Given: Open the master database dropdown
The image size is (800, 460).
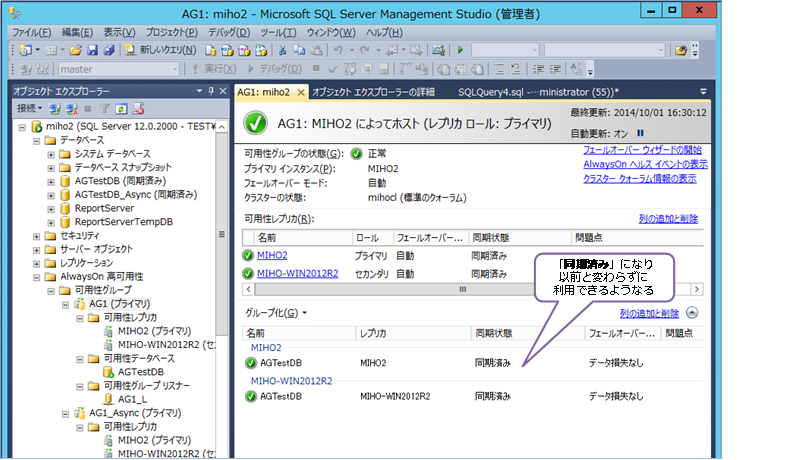Looking at the screenshot, I should click(175, 69).
